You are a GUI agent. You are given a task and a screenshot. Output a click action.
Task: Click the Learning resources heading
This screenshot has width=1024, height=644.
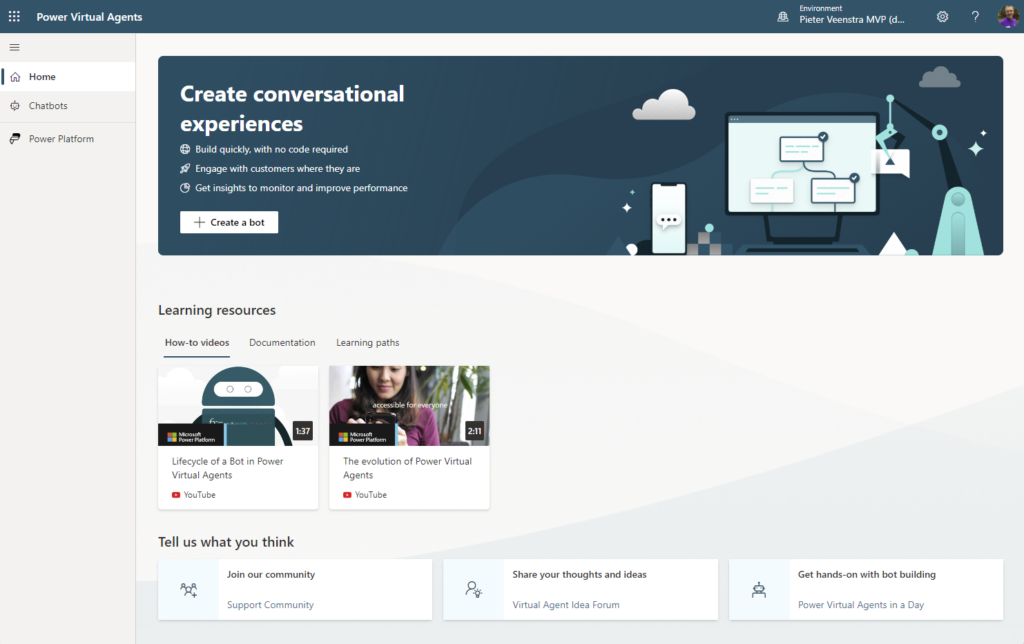217,310
